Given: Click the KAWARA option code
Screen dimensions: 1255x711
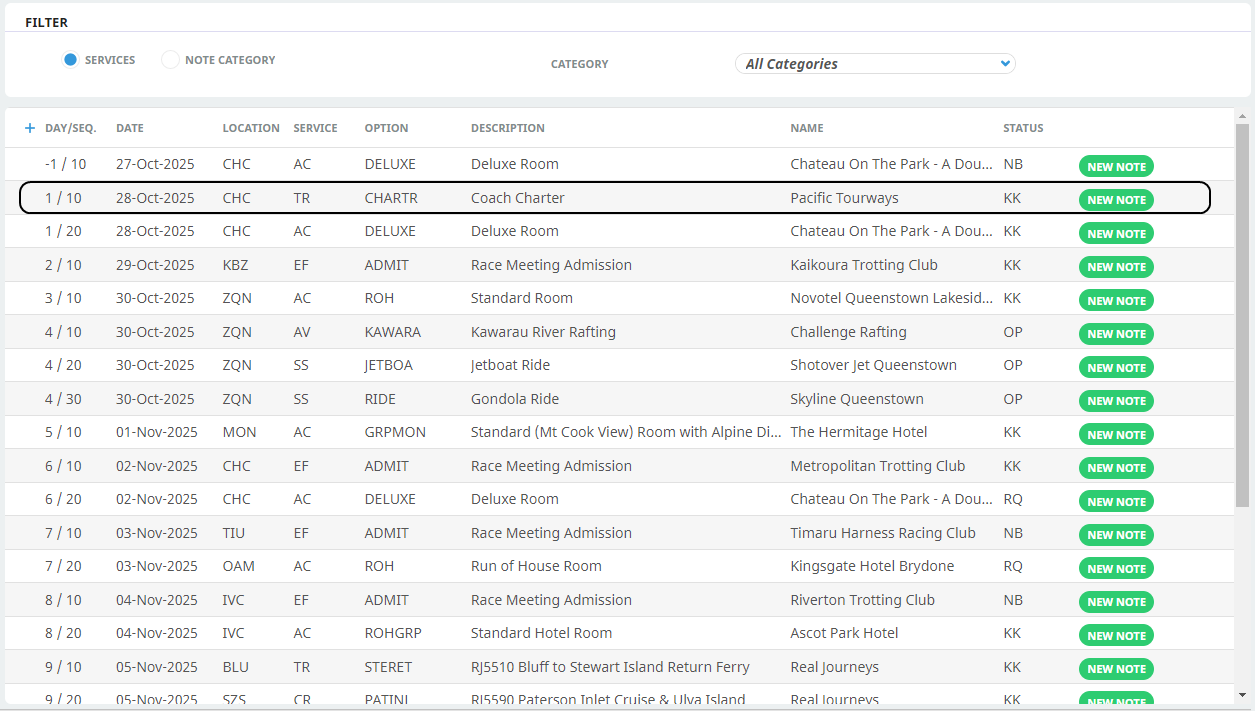Looking at the screenshot, I should click(x=392, y=332).
